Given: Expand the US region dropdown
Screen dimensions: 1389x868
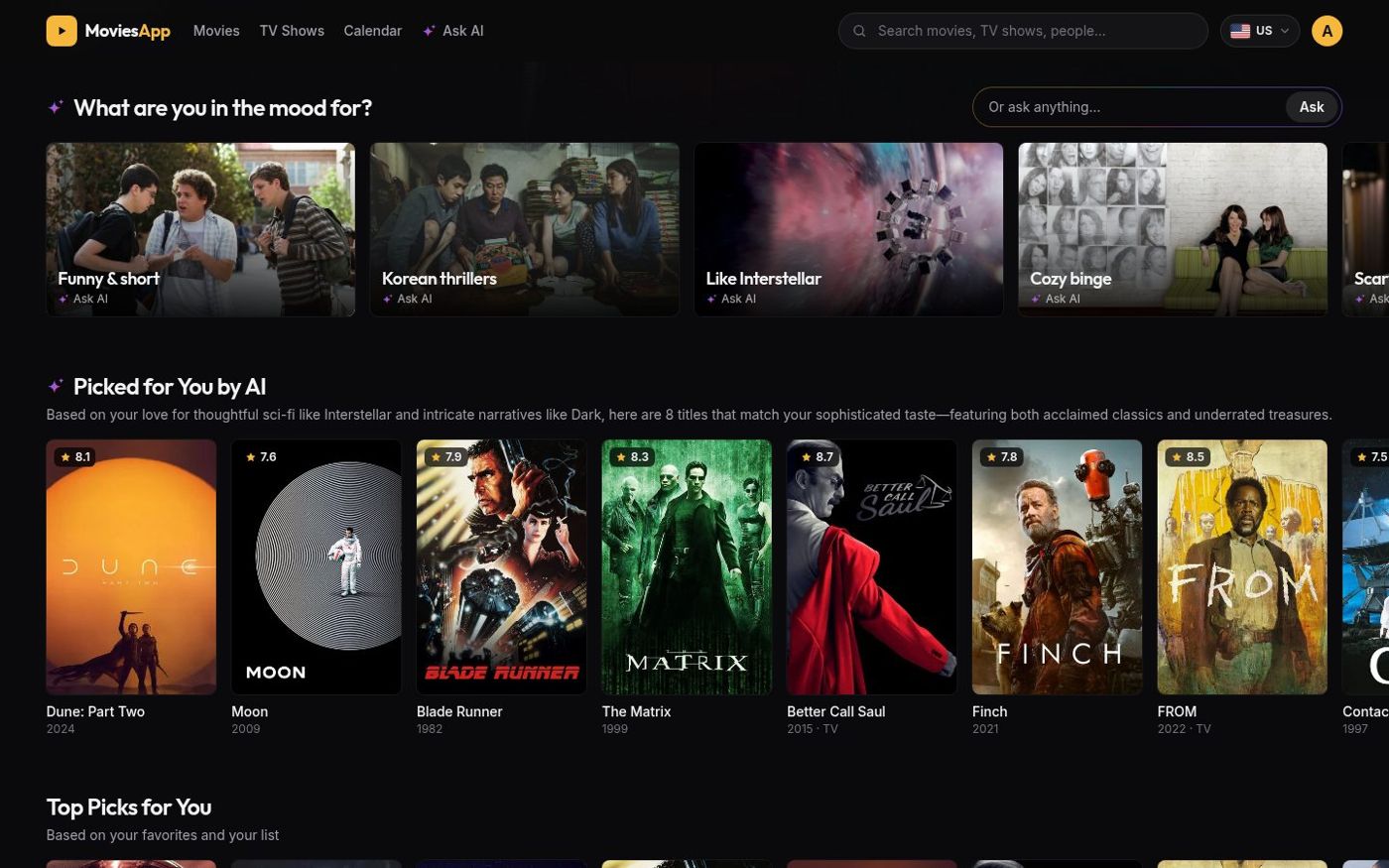Looking at the screenshot, I should point(1260,31).
